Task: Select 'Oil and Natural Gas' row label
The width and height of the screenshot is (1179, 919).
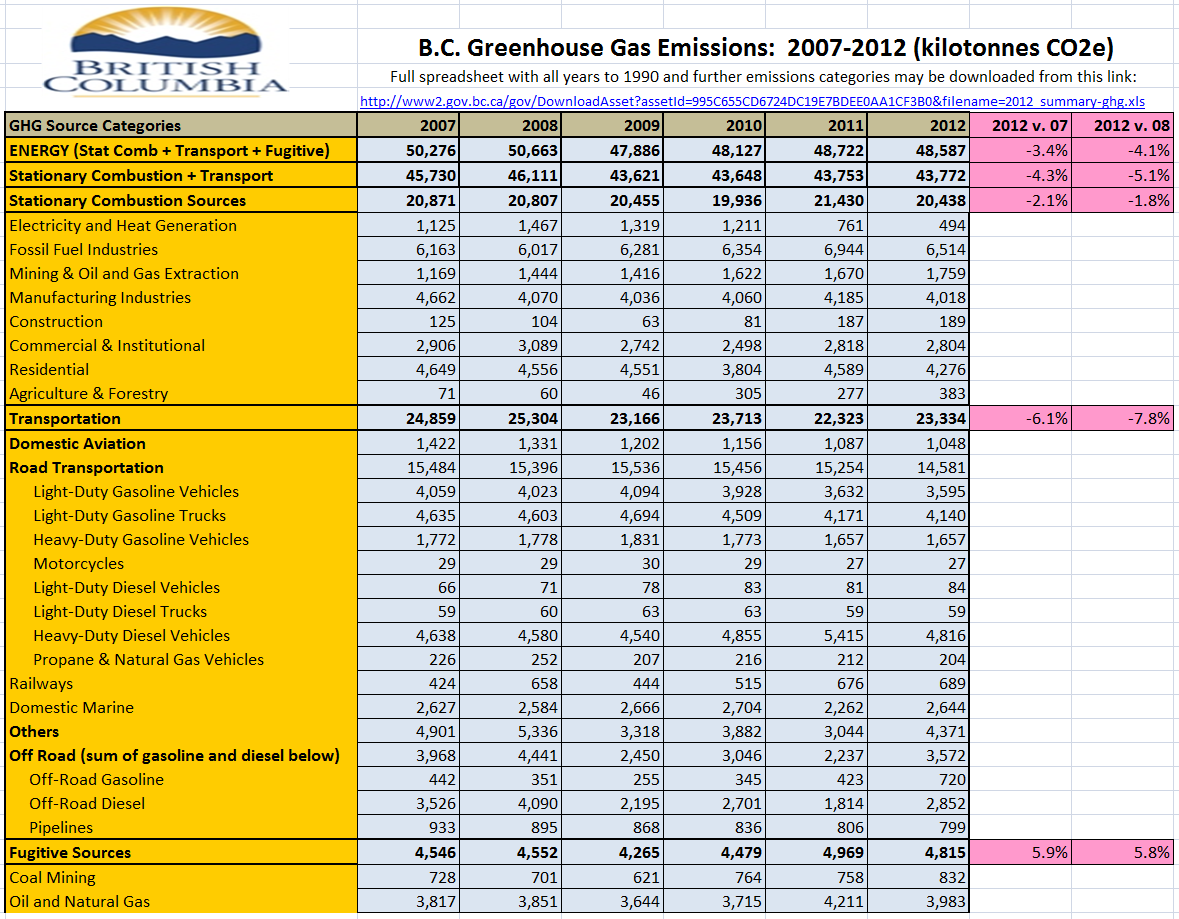Action: (x=181, y=902)
